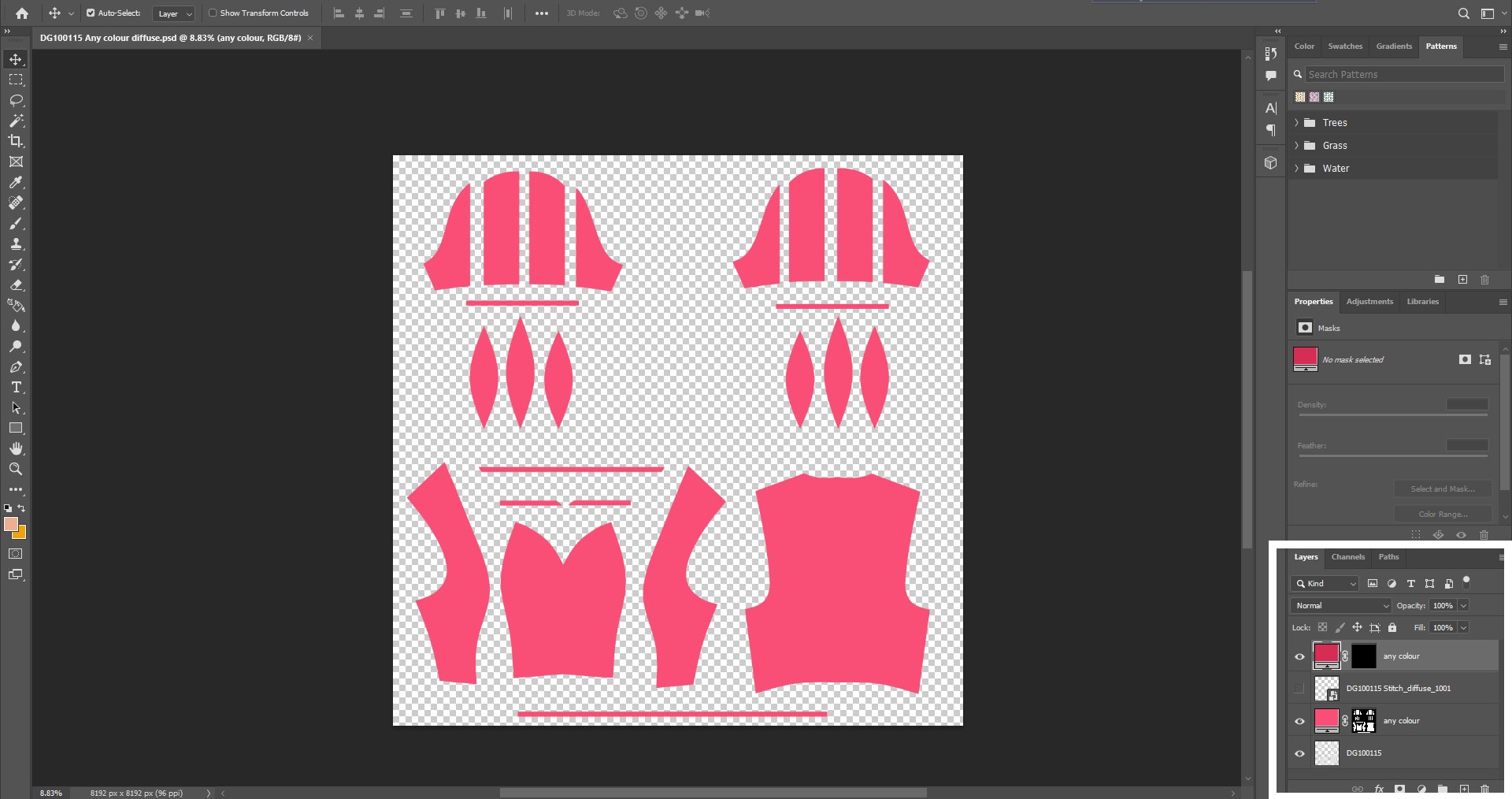Hide the DG100115 layer
The width and height of the screenshot is (1512, 799).
point(1299,753)
